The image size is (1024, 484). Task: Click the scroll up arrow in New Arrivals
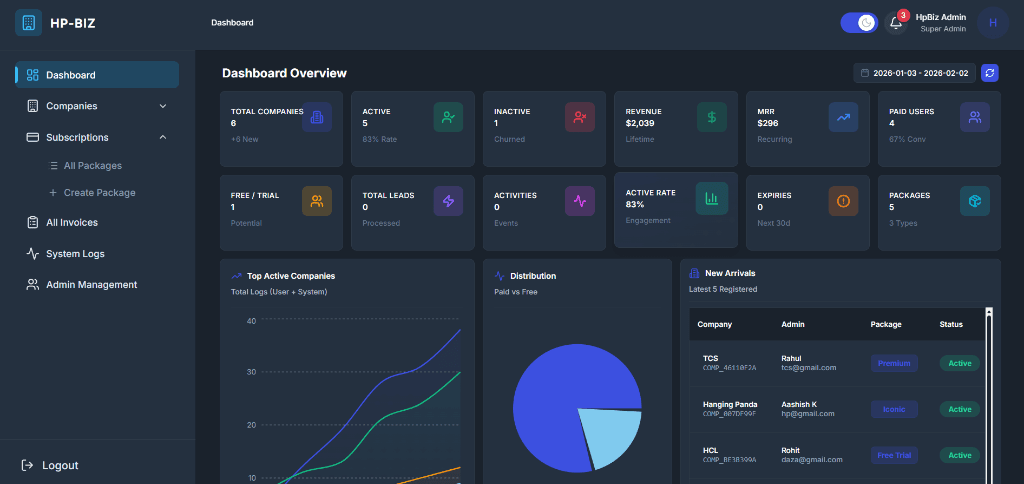point(989,311)
